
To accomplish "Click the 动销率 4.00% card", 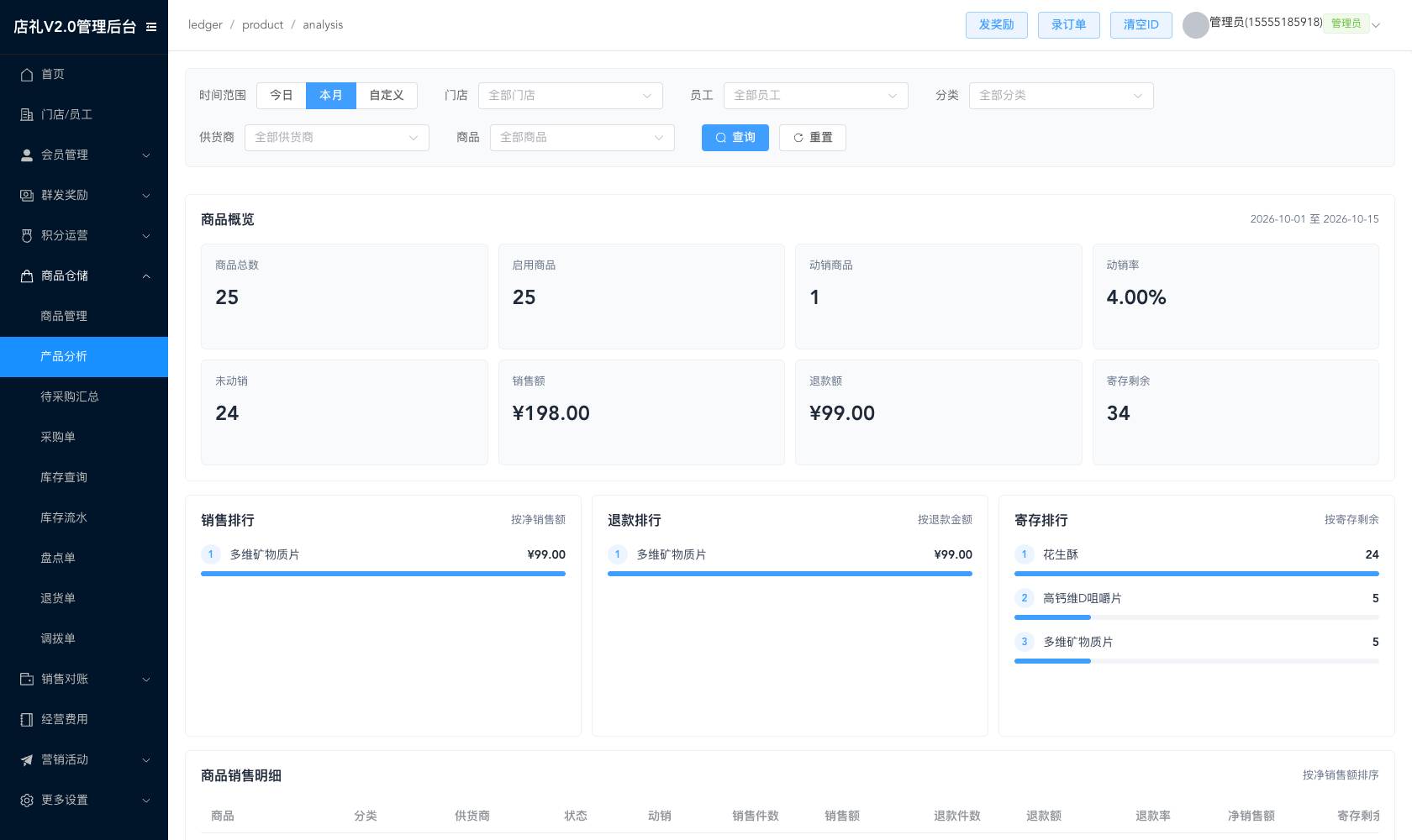I will [1235, 297].
